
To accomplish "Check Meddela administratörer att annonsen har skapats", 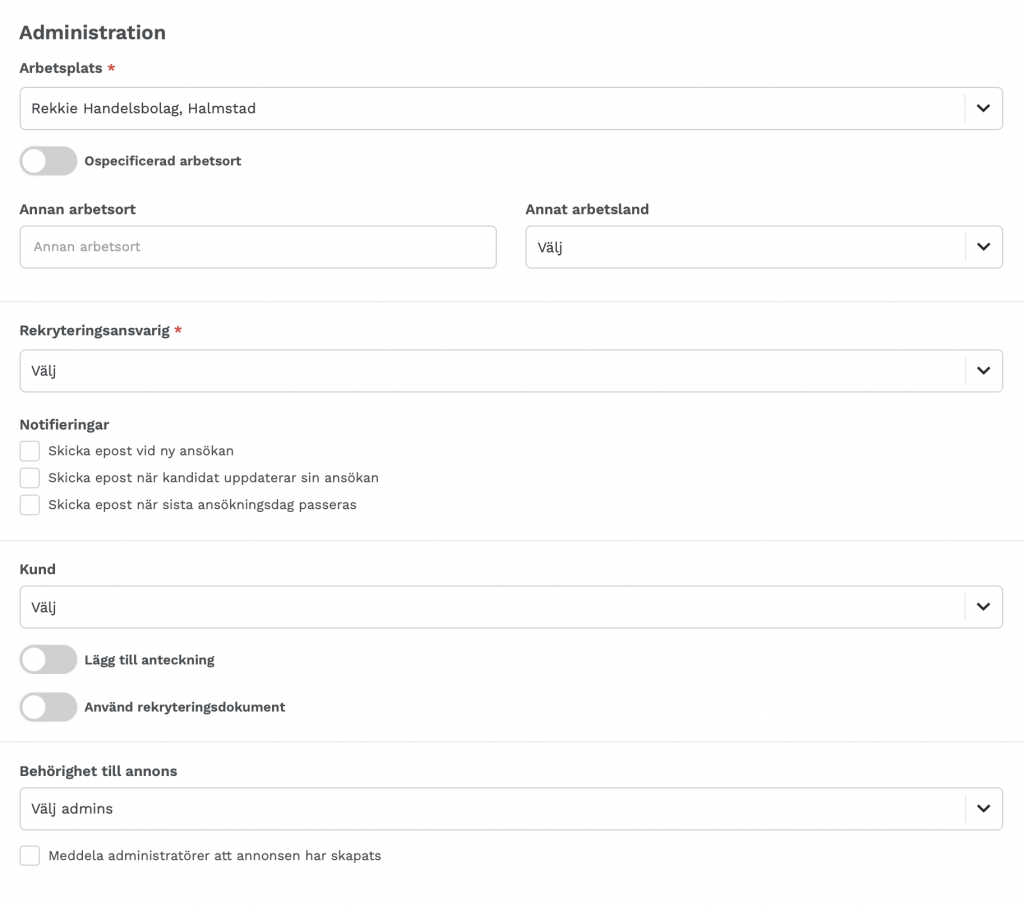I will [29, 855].
